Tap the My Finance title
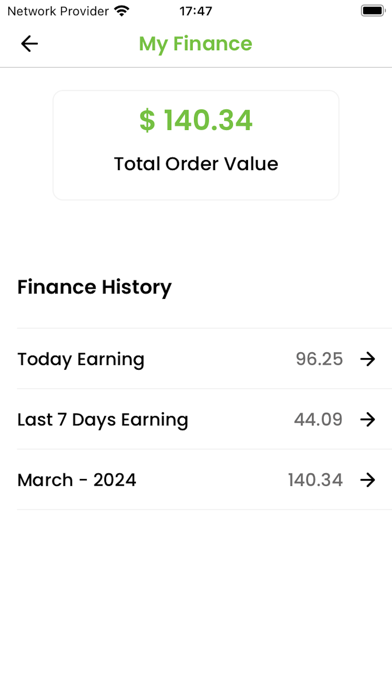 [195, 44]
